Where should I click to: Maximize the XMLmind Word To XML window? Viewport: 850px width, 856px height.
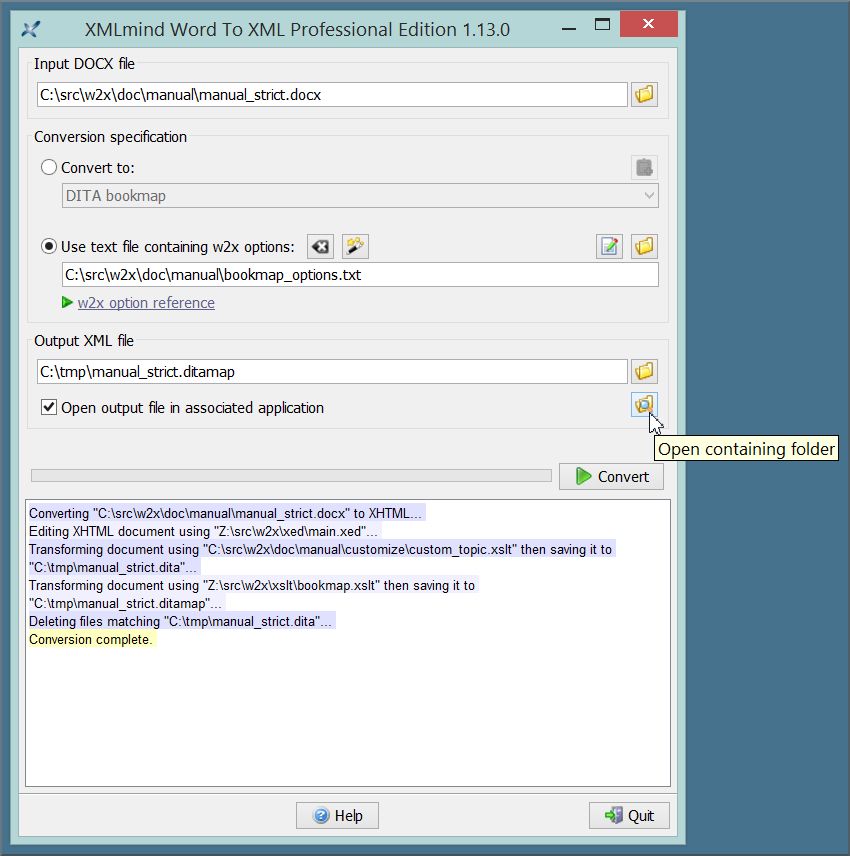(602, 25)
